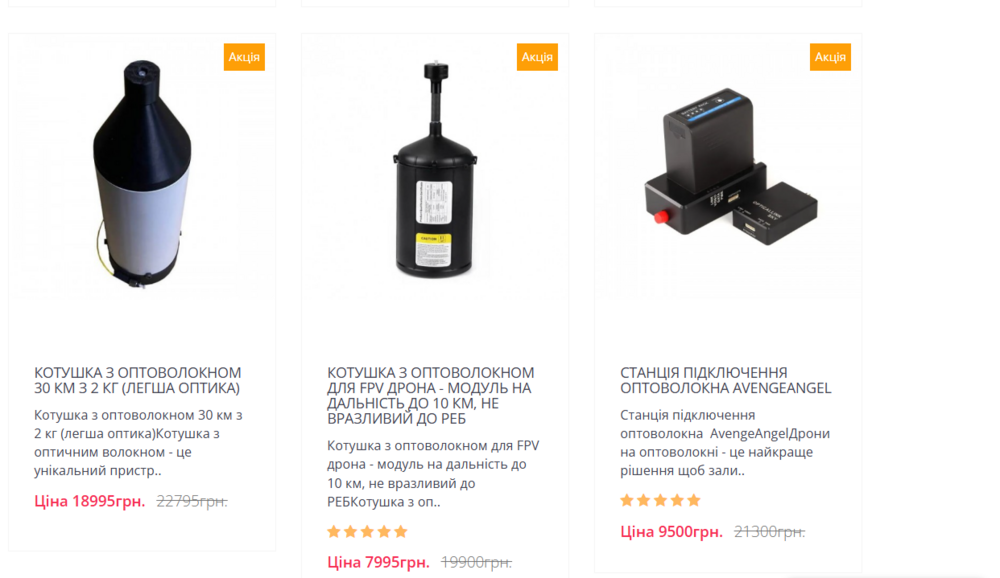Click the star rating under the AvengeAngel station

pyautogui.click(x=660, y=500)
